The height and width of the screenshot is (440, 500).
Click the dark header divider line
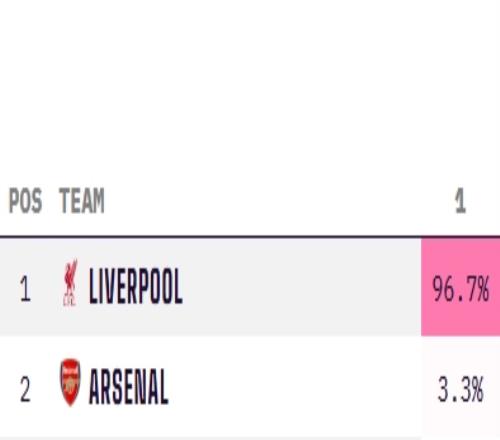pyautogui.click(x=250, y=236)
